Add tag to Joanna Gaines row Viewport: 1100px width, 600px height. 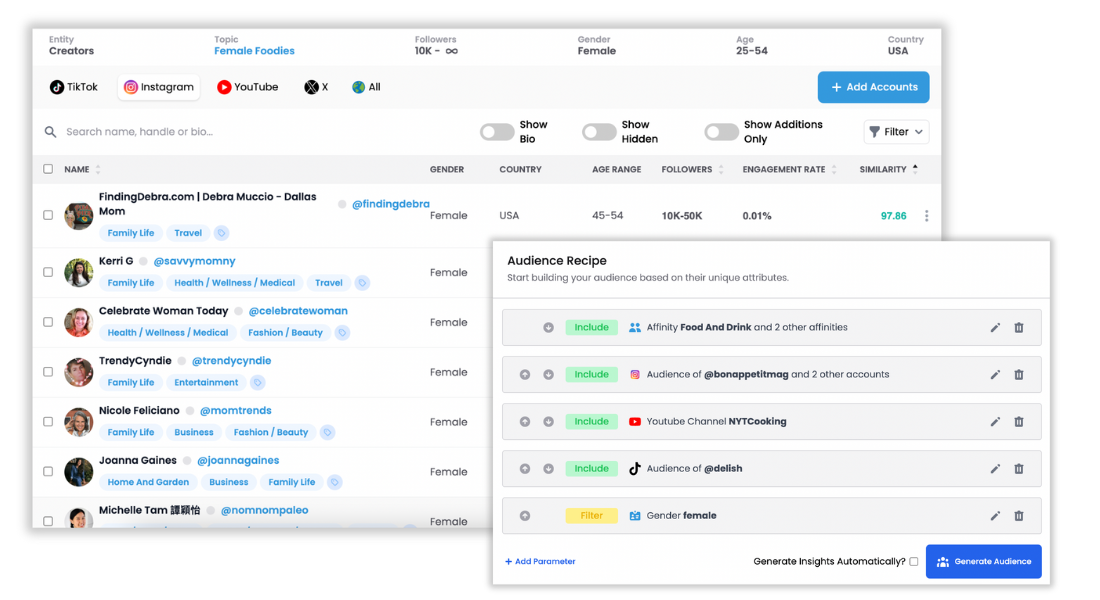click(335, 482)
